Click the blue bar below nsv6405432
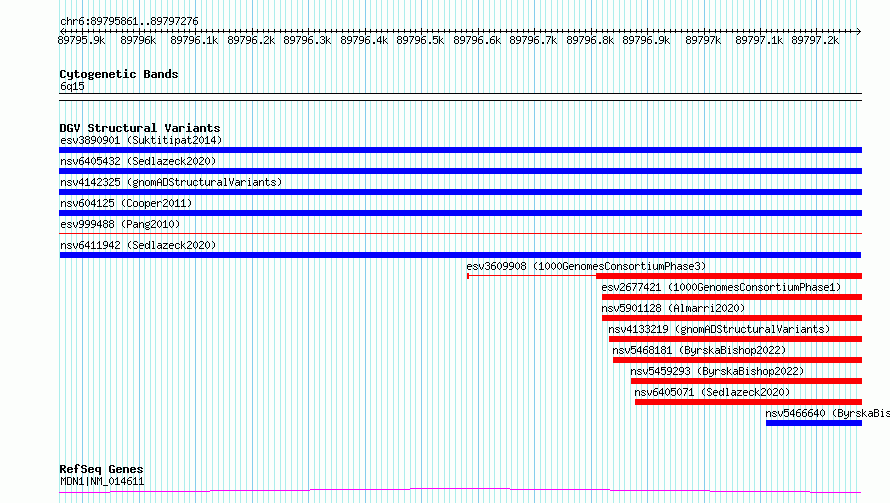This screenshot has height=503, width=890. click(460, 171)
